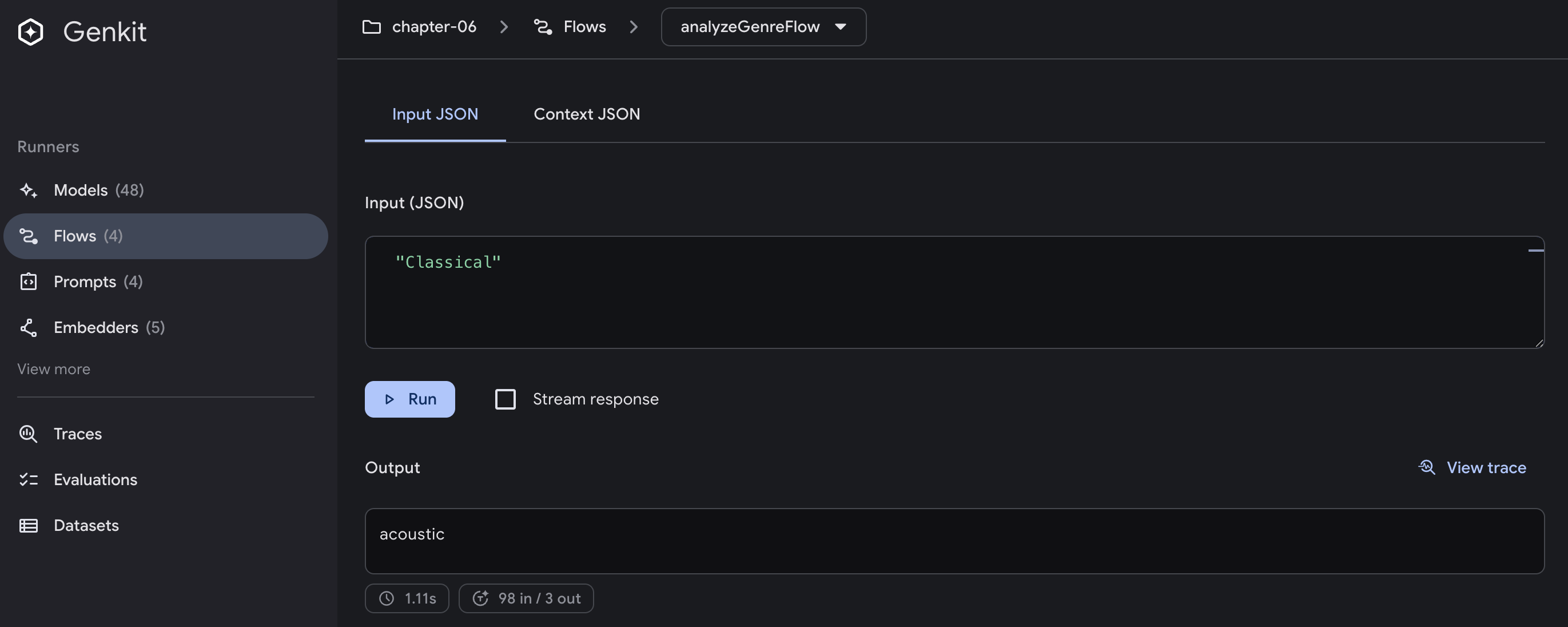The height and width of the screenshot is (627, 1568).
Task: Click the 1.11s latency chip
Action: click(x=407, y=598)
